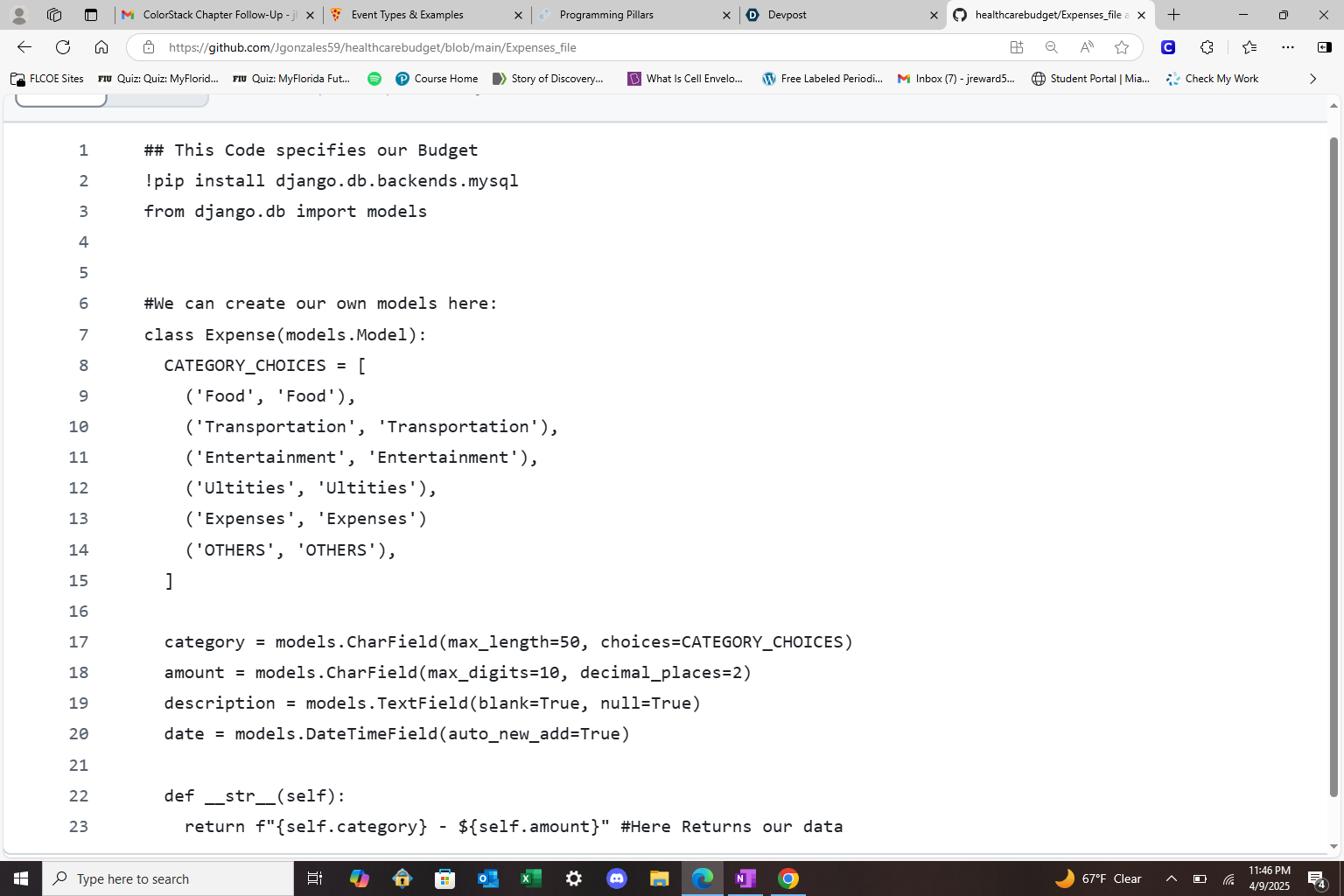
Task: Open notification center icon
Action: tap(1317, 878)
